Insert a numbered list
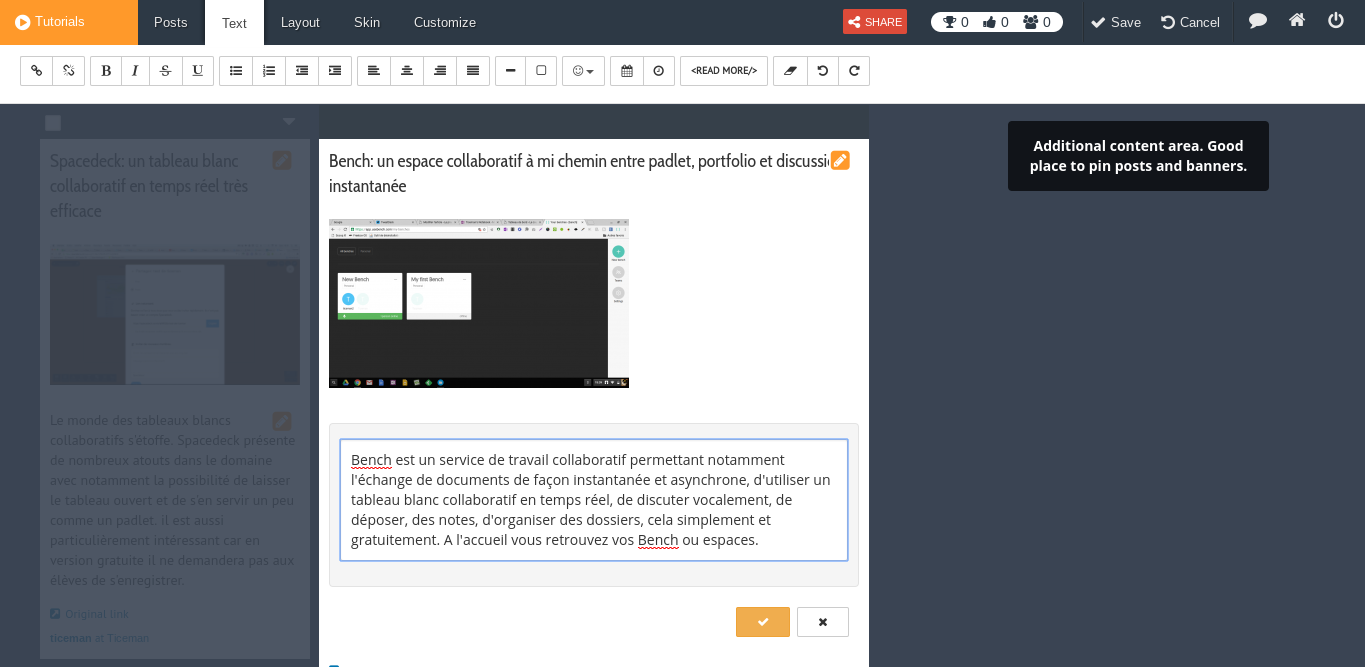The width and height of the screenshot is (1365, 667). pyautogui.click(x=269, y=71)
